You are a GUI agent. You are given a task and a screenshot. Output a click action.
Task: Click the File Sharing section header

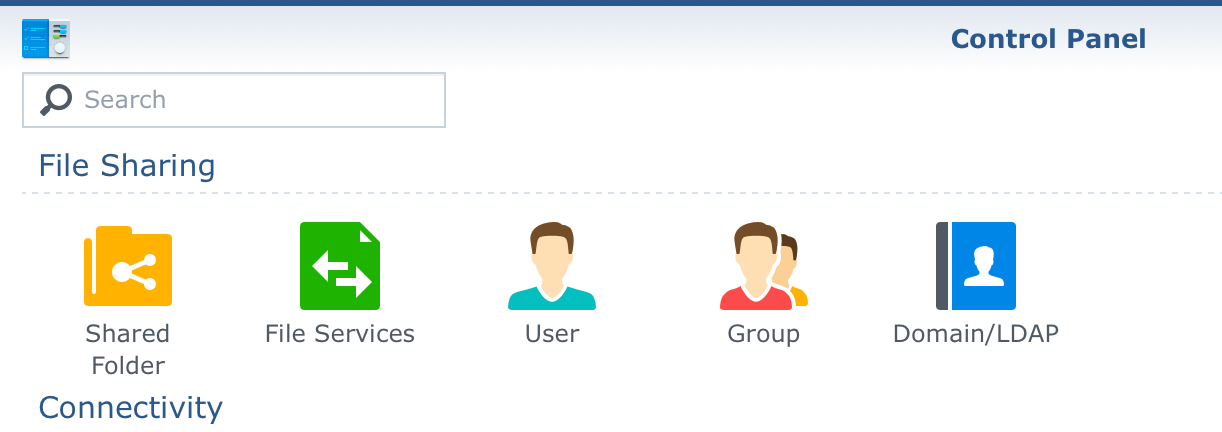pos(127,165)
